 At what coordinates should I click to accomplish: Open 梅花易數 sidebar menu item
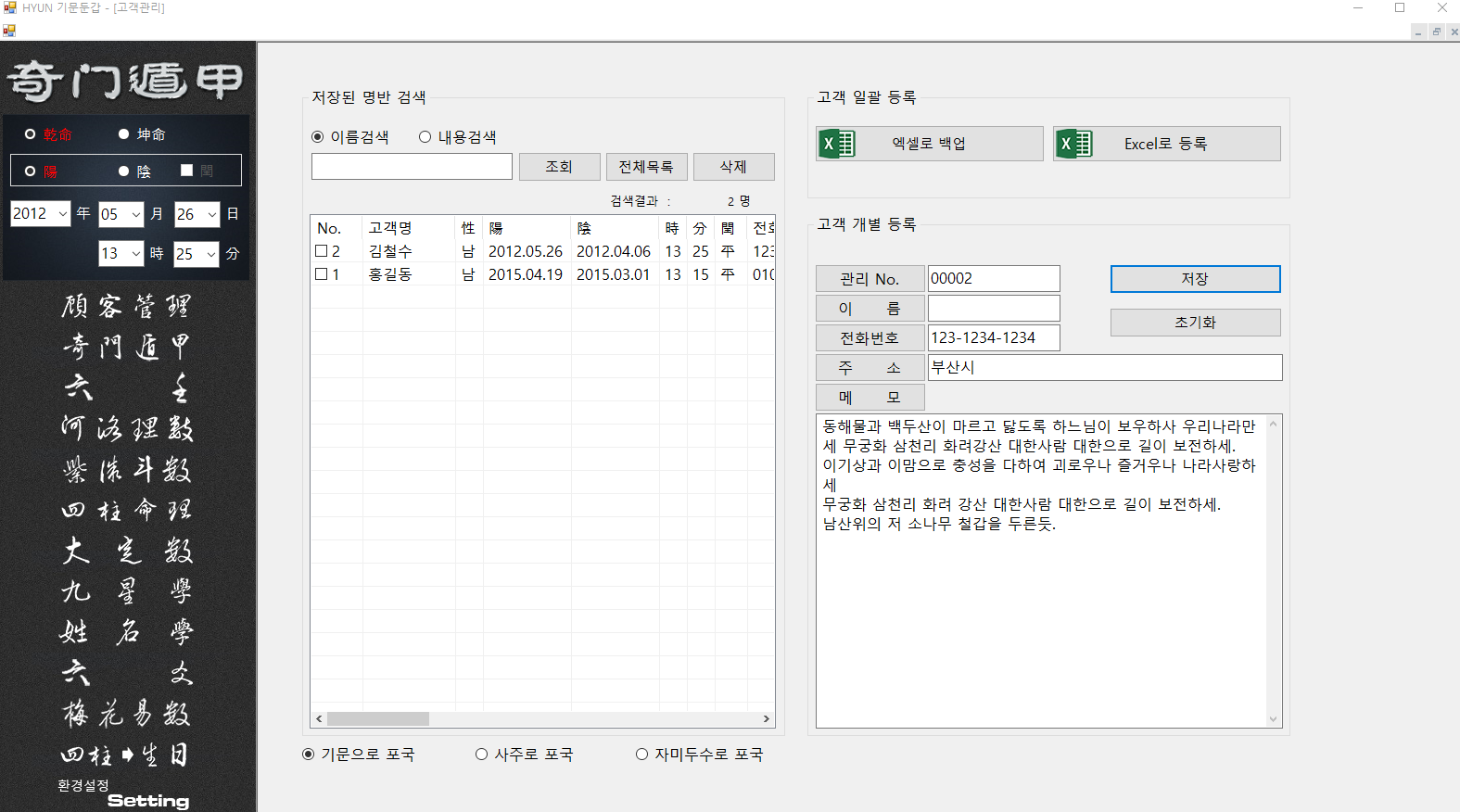[x=126, y=714]
